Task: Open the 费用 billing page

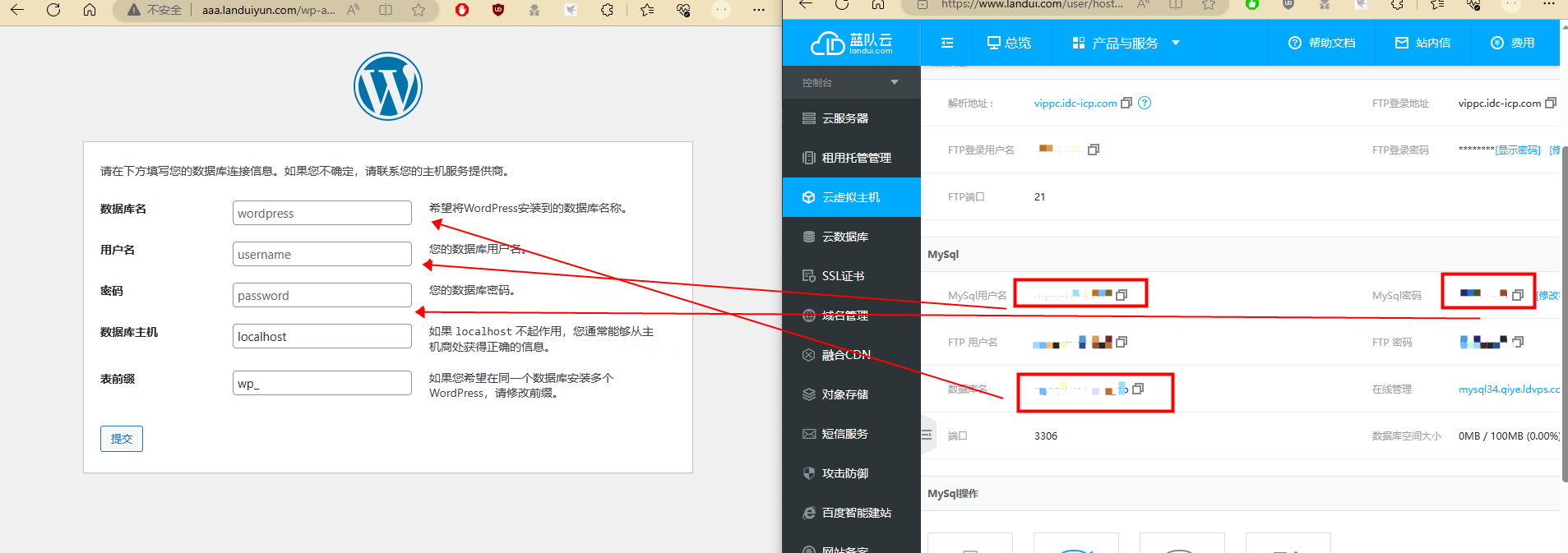Action: tap(1513, 43)
